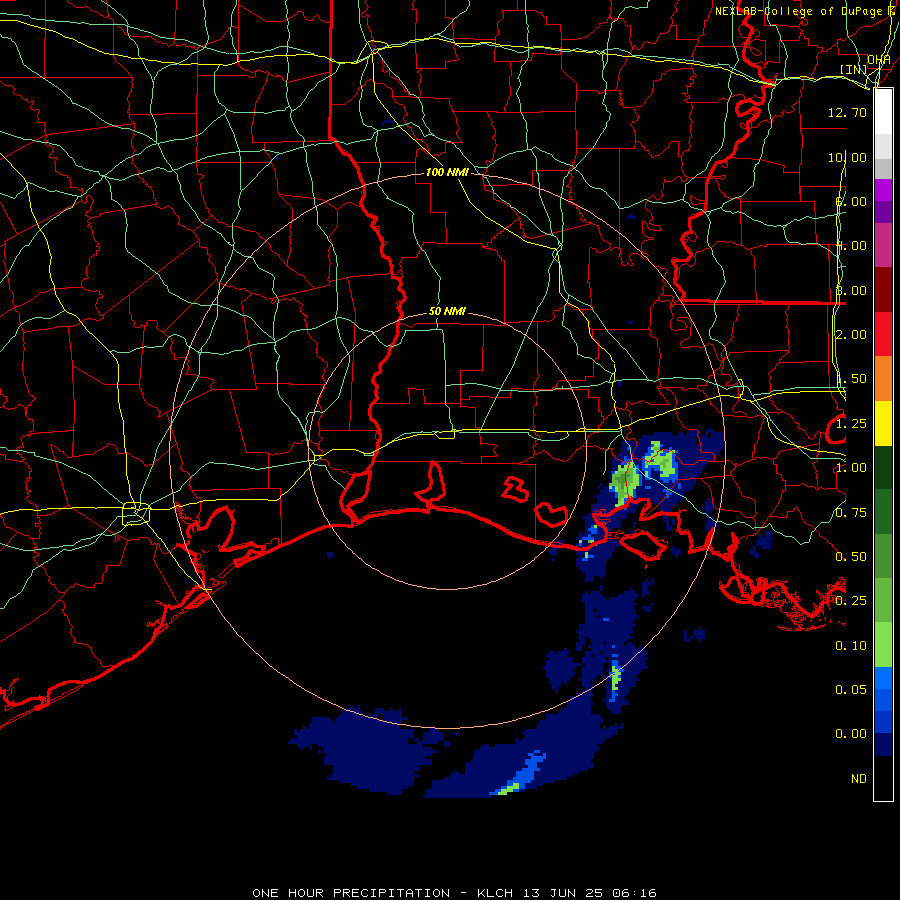Click the white swatch at the top of the color scale
The image size is (900, 900).
click(x=883, y=112)
